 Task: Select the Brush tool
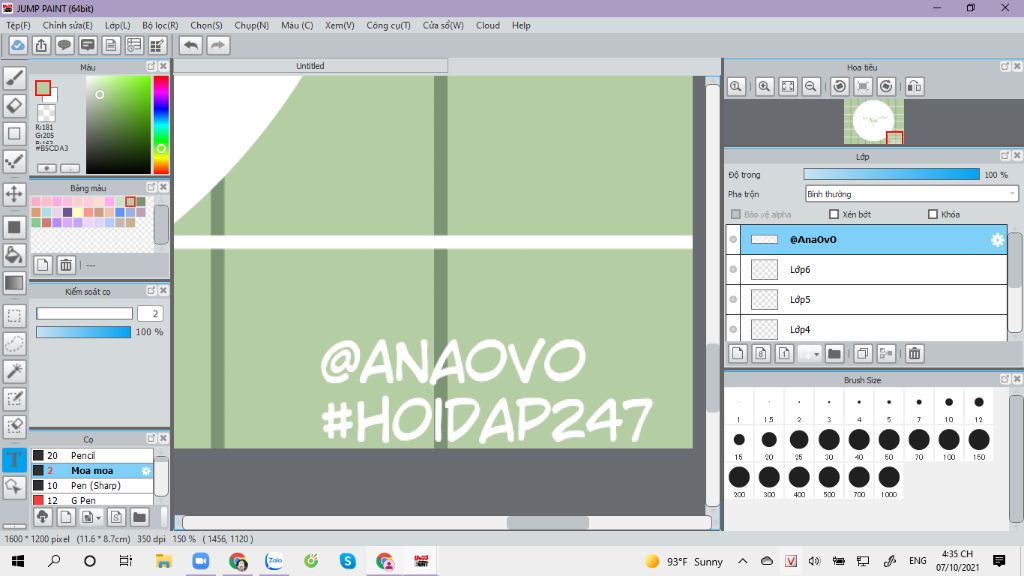pos(14,78)
